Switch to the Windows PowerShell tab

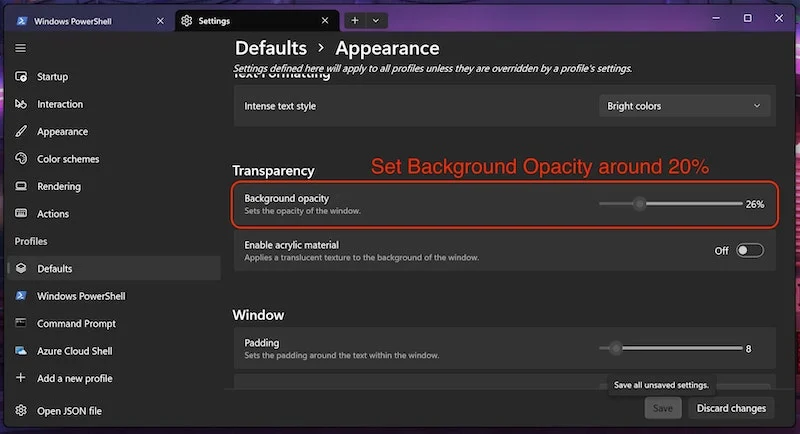pyautogui.click(x=91, y=21)
